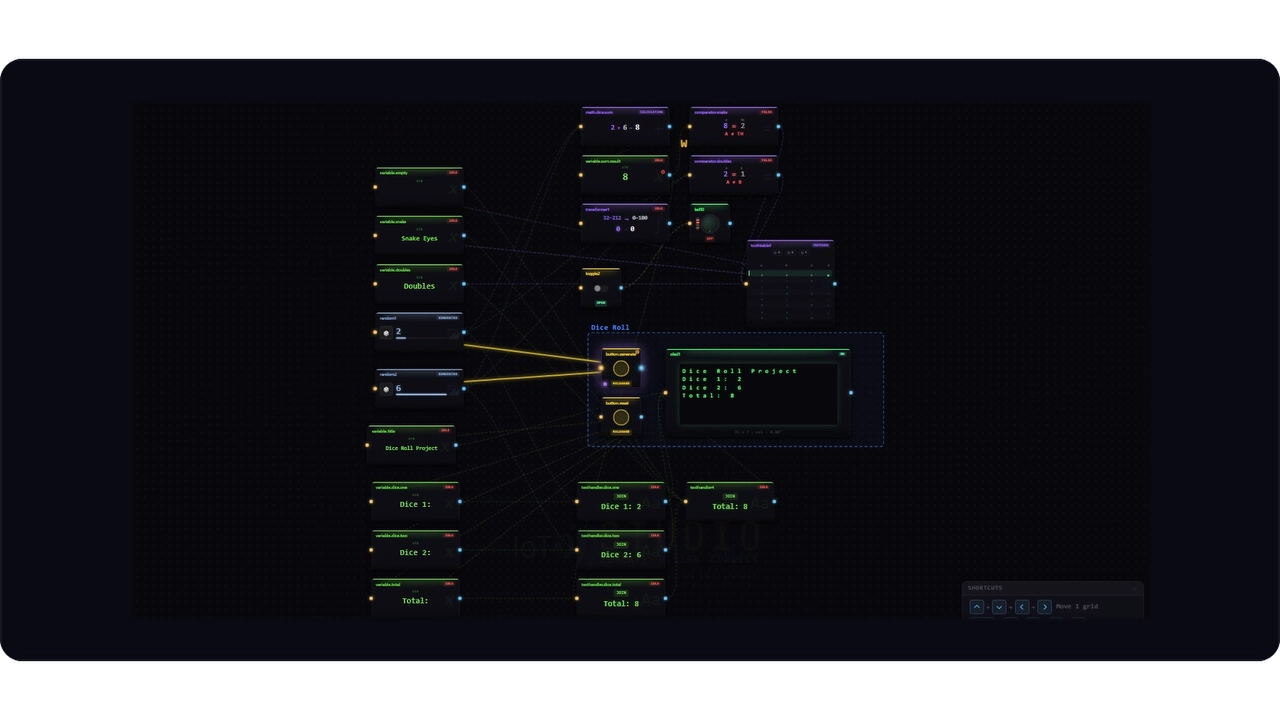Toggle the OFF state badge on led32 node

click(x=710, y=239)
